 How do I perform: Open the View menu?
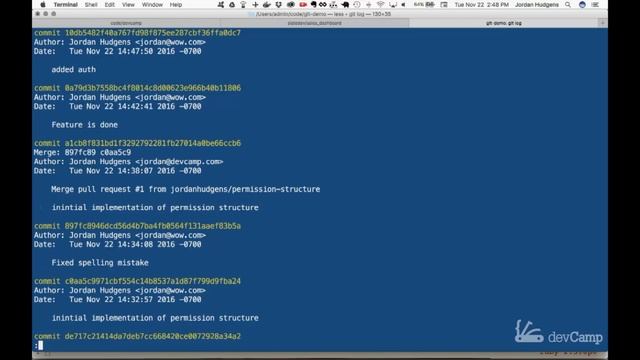(x=128, y=4)
